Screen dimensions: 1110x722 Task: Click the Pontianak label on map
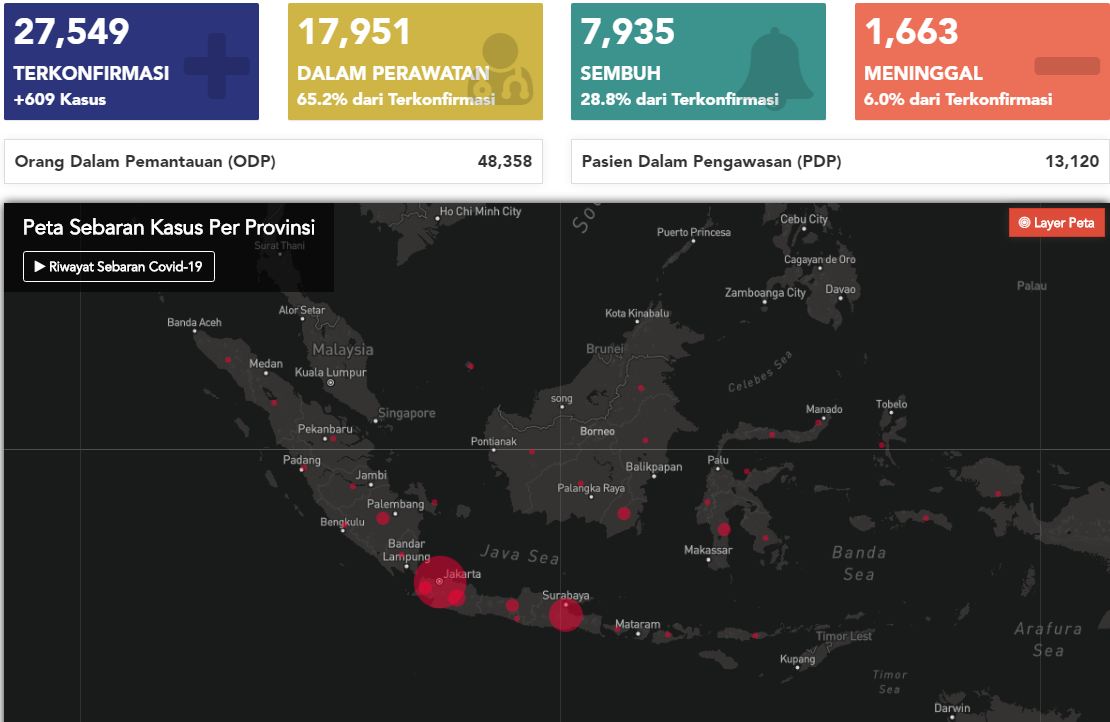493,441
